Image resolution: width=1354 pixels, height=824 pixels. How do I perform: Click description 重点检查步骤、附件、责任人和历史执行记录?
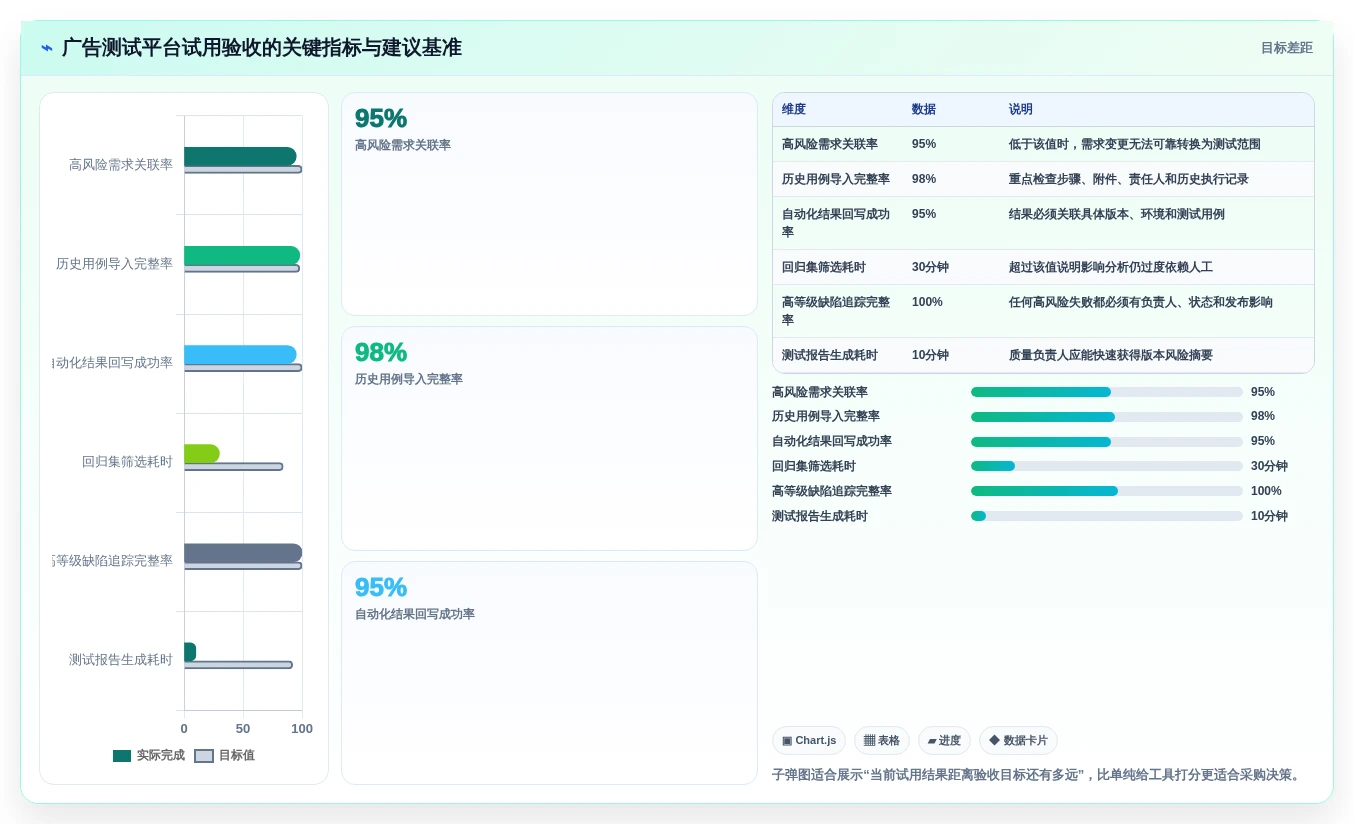1129,179
